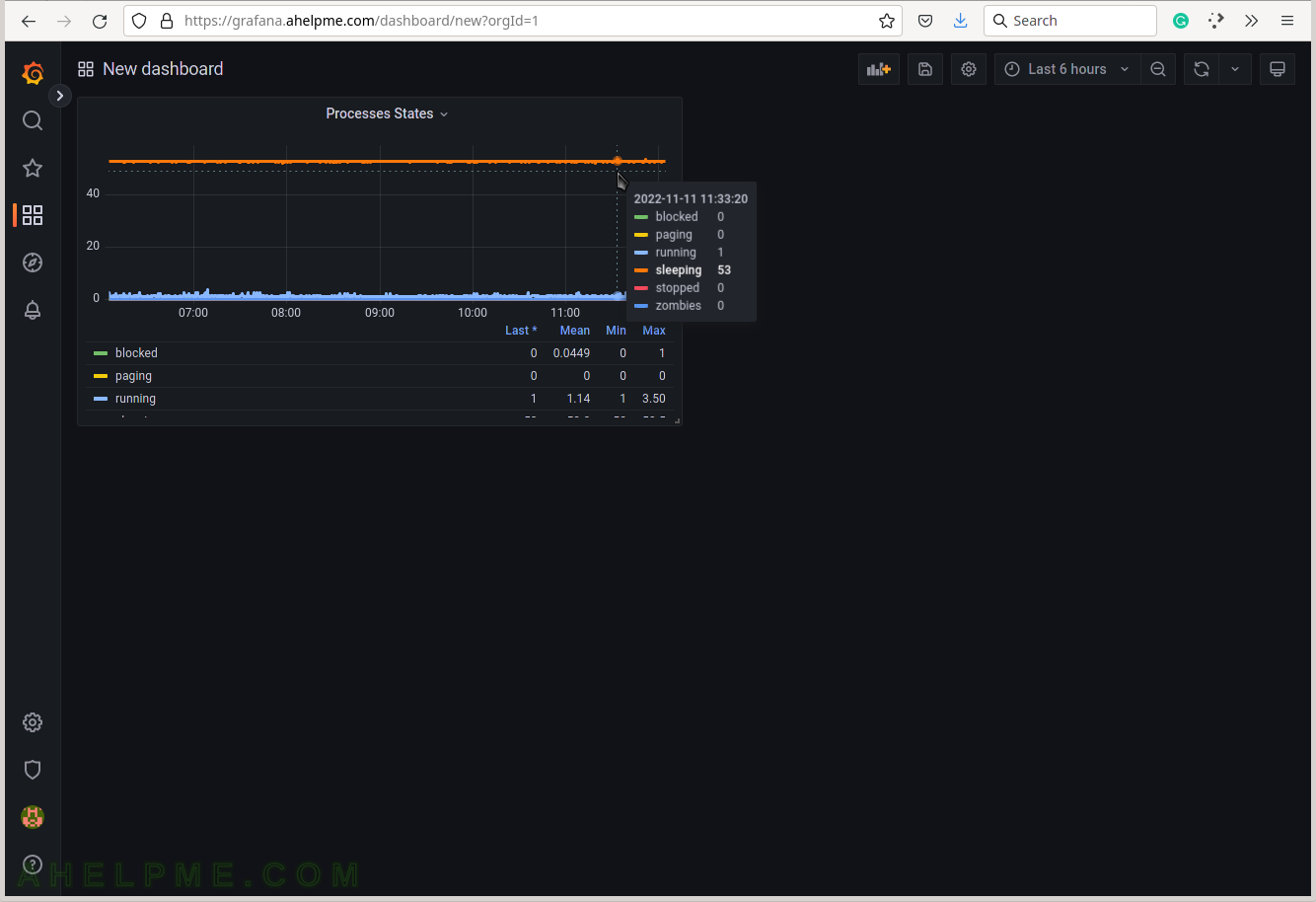This screenshot has height=902, width=1316.
Task: Sort legend by the Mean column
Action: click(575, 331)
